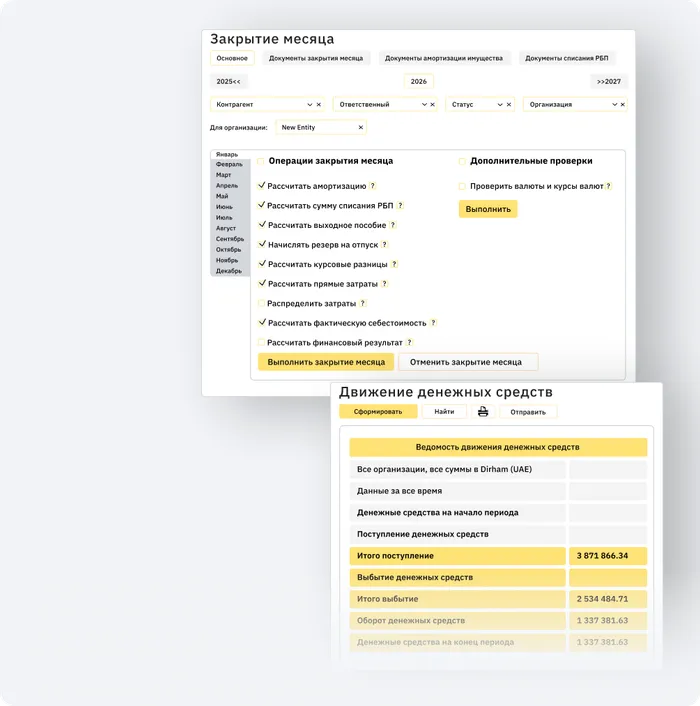Clear the Контрагент filter with its X icon

pyautogui.click(x=319, y=104)
